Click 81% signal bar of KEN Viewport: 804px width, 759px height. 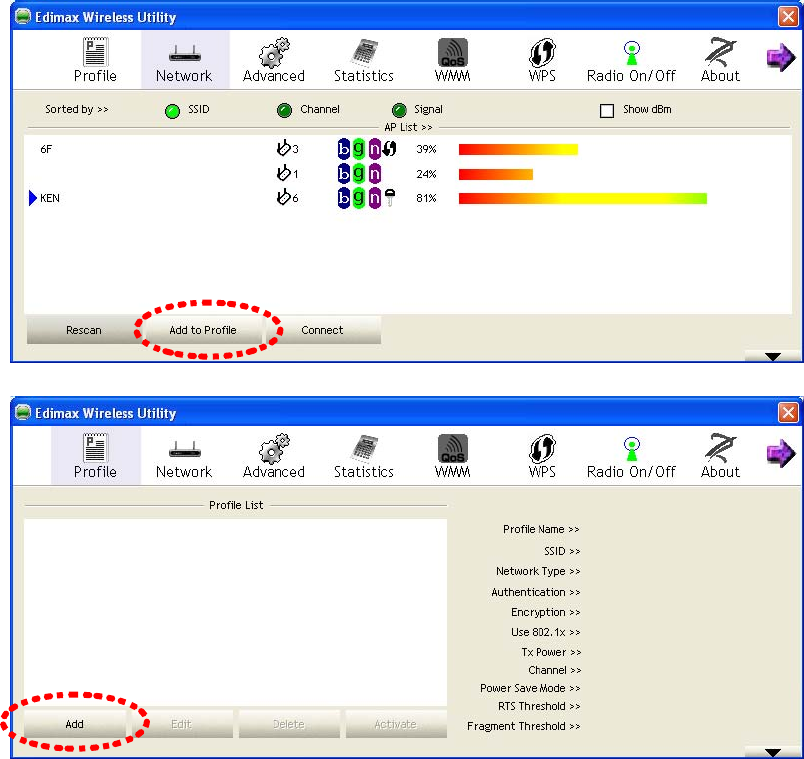pos(582,198)
